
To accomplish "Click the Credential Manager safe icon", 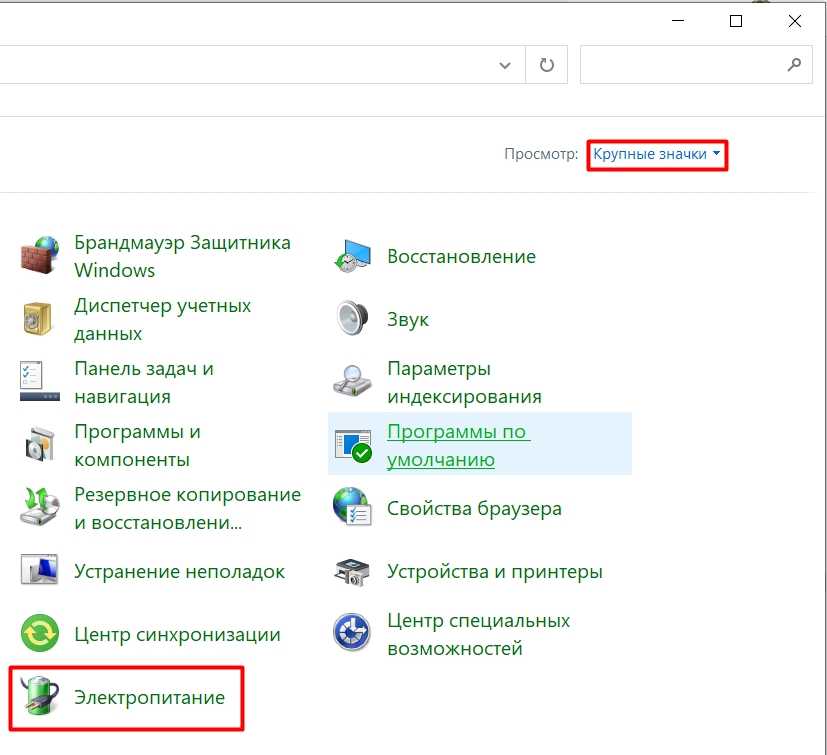I will 38,319.
